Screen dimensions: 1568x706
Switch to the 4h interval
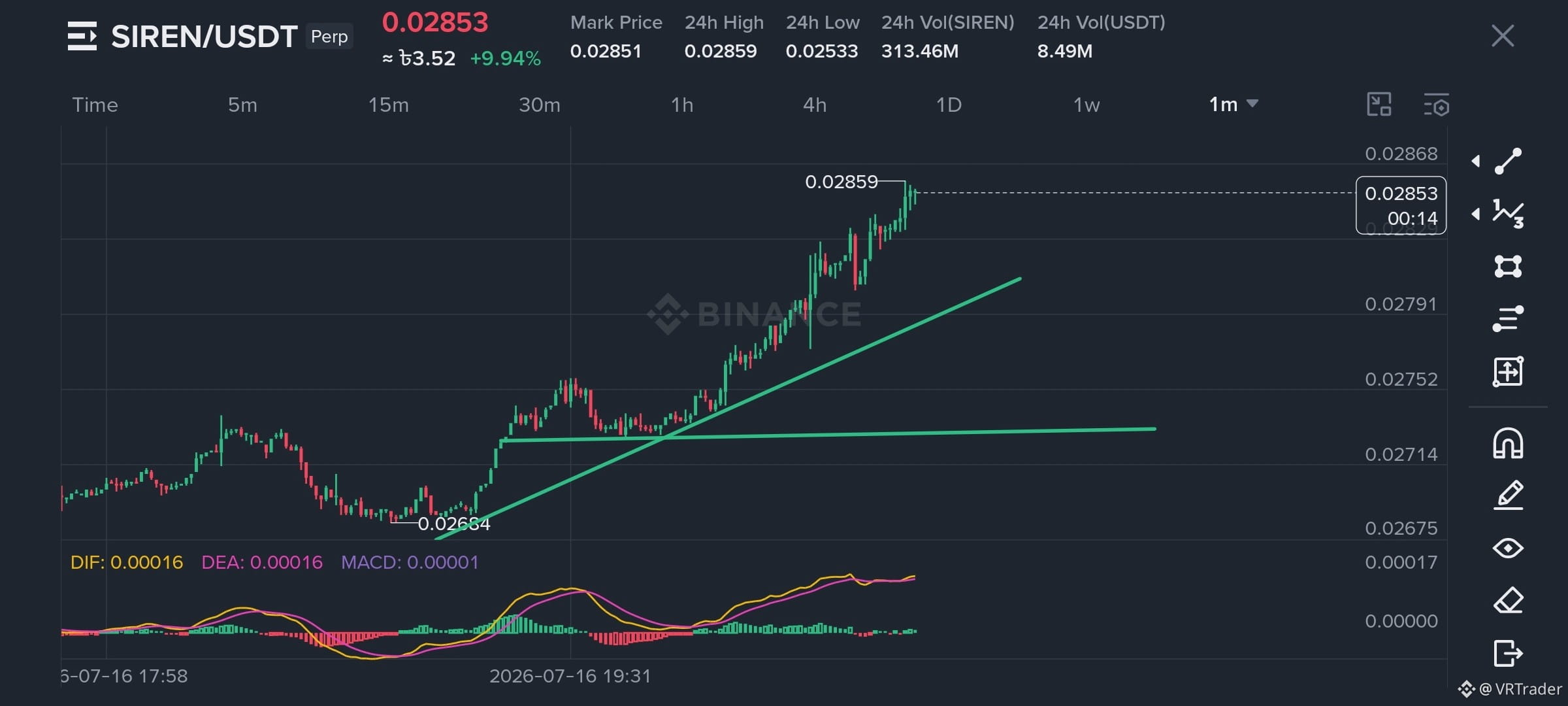coord(815,105)
